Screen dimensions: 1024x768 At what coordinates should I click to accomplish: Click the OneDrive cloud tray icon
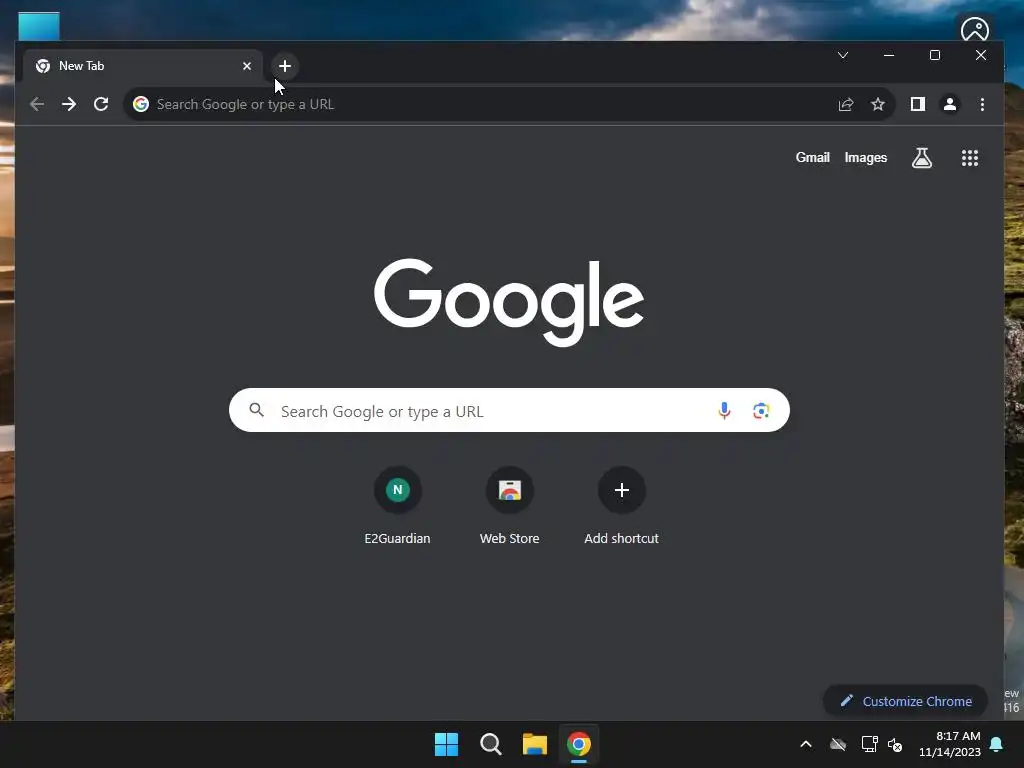[838, 744]
